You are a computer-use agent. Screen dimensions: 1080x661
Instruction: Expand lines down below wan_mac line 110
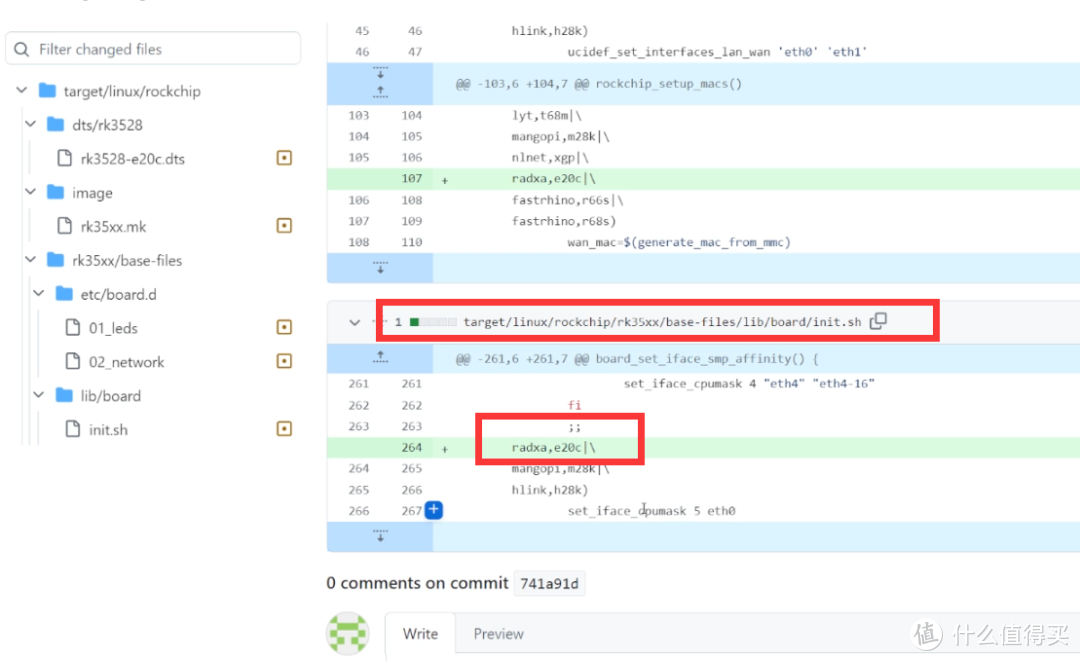tap(380, 267)
